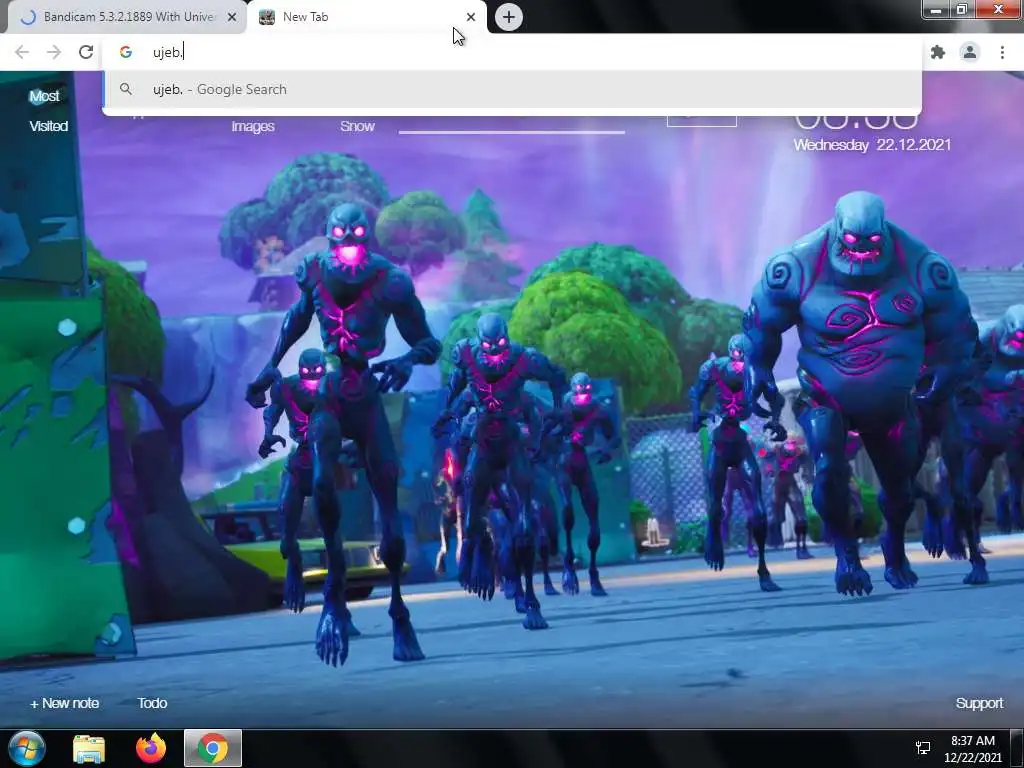Open the Support link

[979, 703]
